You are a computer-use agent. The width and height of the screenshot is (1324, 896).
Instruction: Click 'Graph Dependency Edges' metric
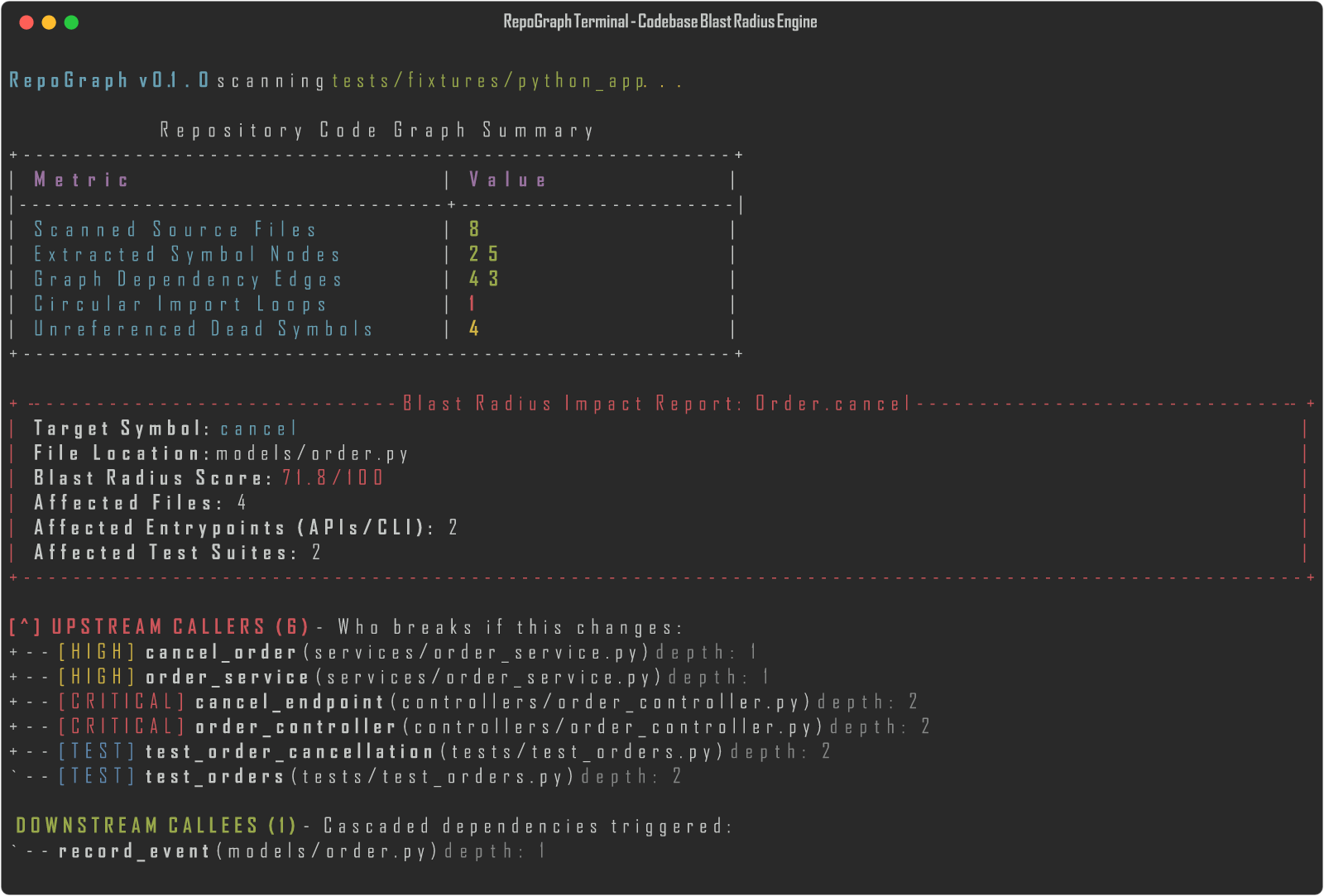click(188, 279)
